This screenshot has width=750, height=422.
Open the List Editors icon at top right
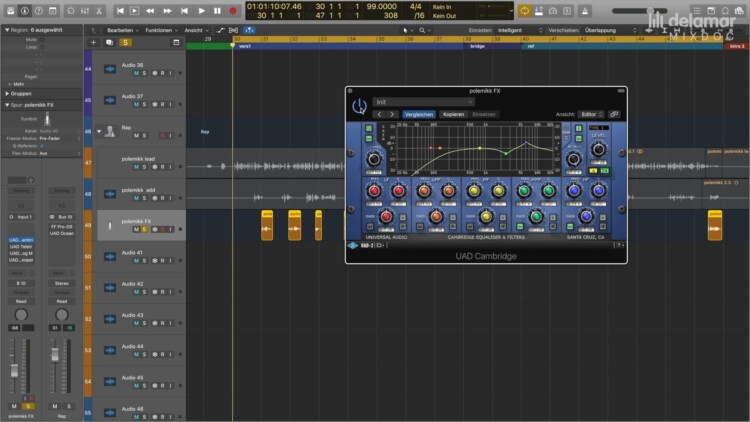point(696,11)
